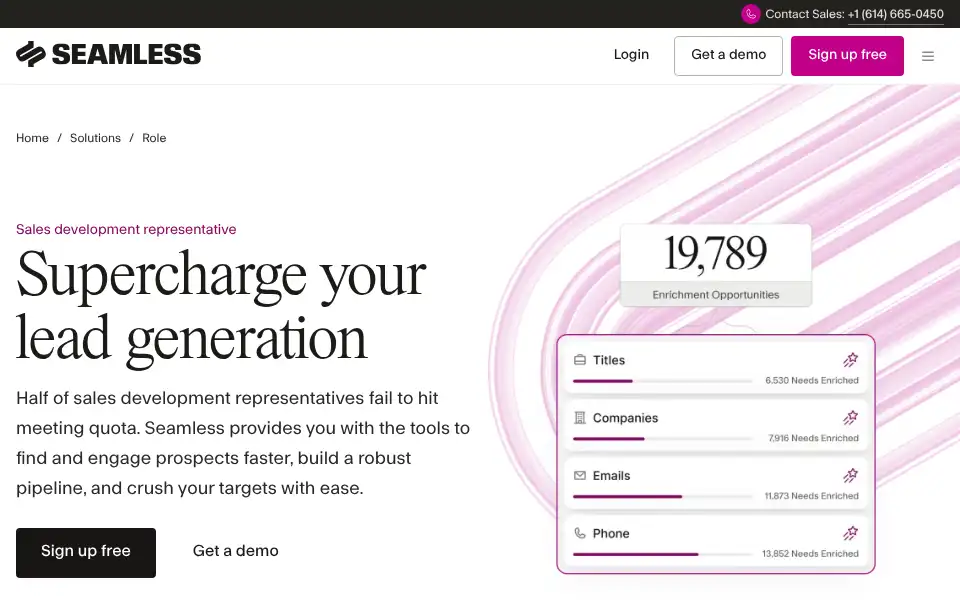The height and width of the screenshot is (600, 960).
Task: Click the Phone progress bar
Action: tap(663, 554)
